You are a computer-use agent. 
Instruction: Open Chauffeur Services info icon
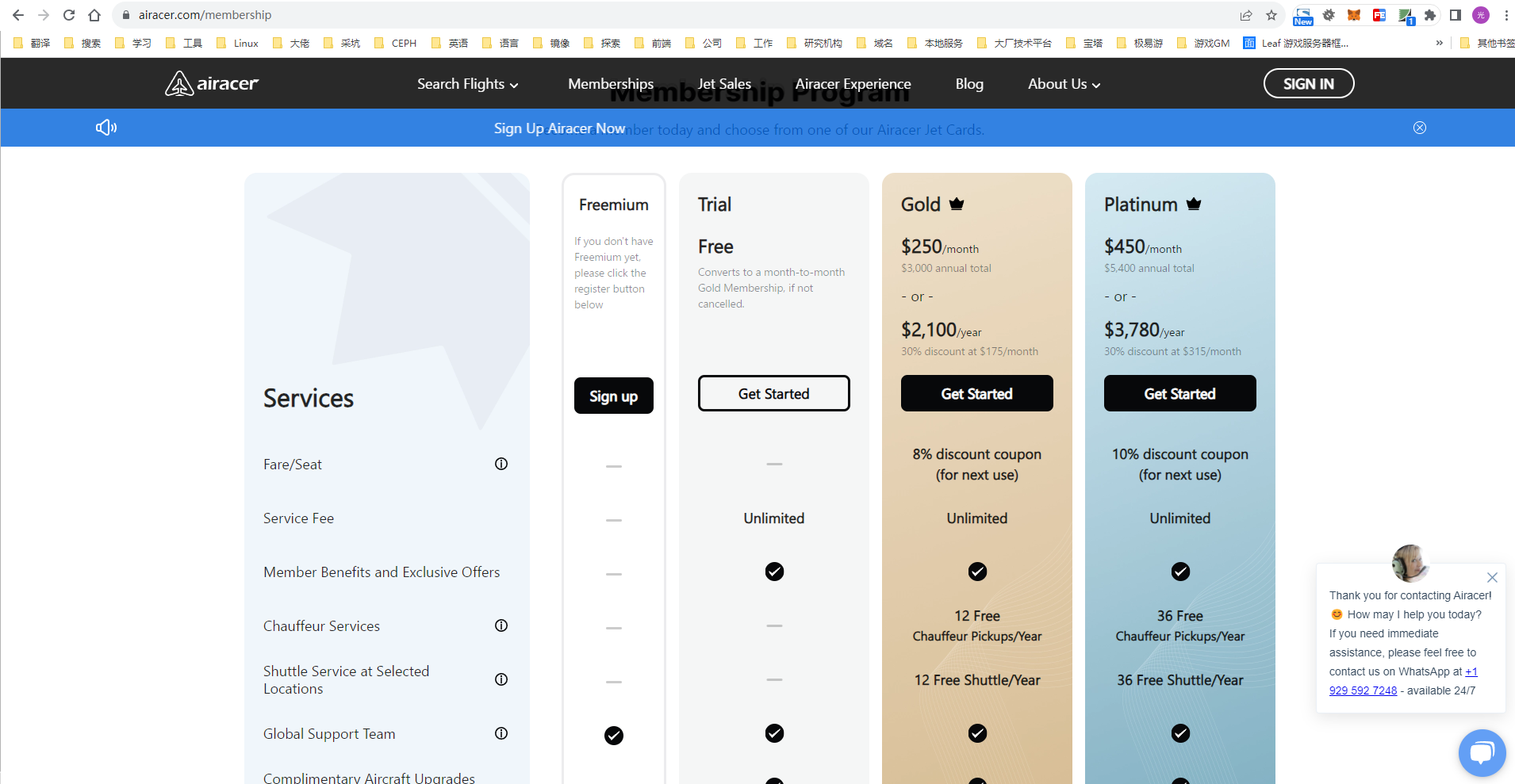tap(501, 625)
